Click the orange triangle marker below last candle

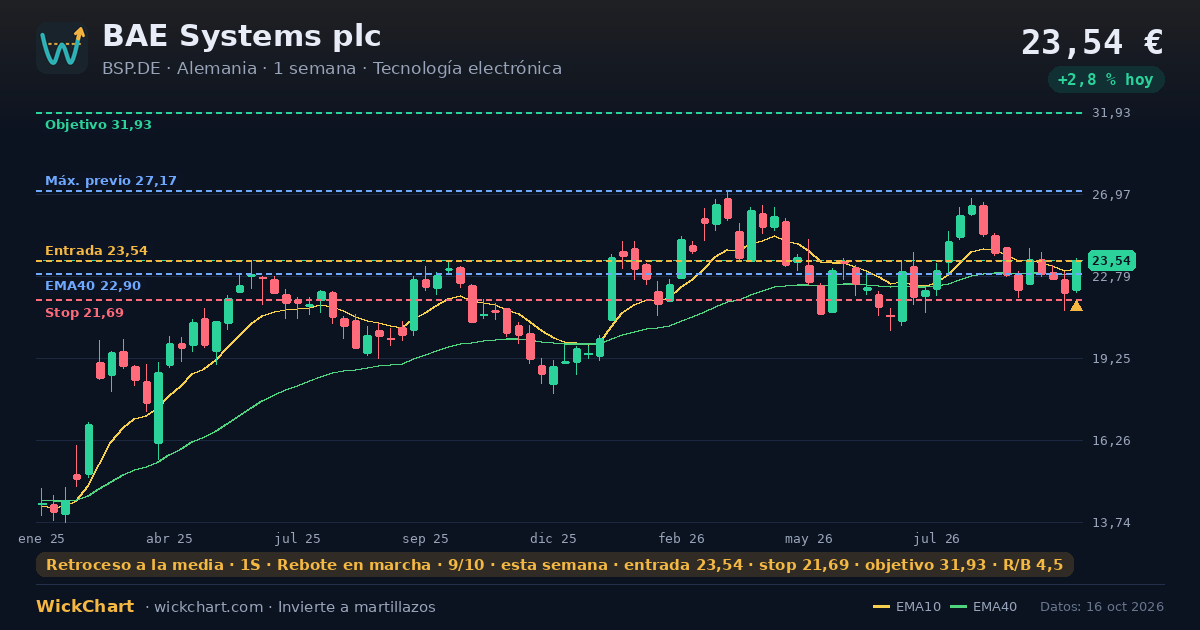click(1076, 305)
